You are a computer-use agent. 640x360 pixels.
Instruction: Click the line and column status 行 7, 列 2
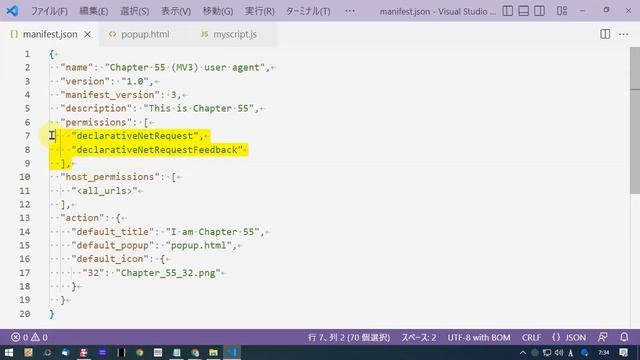click(x=349, y=338)
